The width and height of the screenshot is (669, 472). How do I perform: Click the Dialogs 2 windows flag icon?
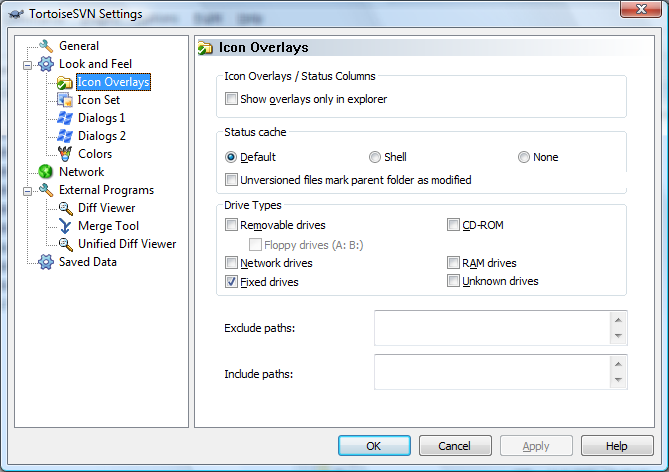pyautogui.click(x=65, y=136)
